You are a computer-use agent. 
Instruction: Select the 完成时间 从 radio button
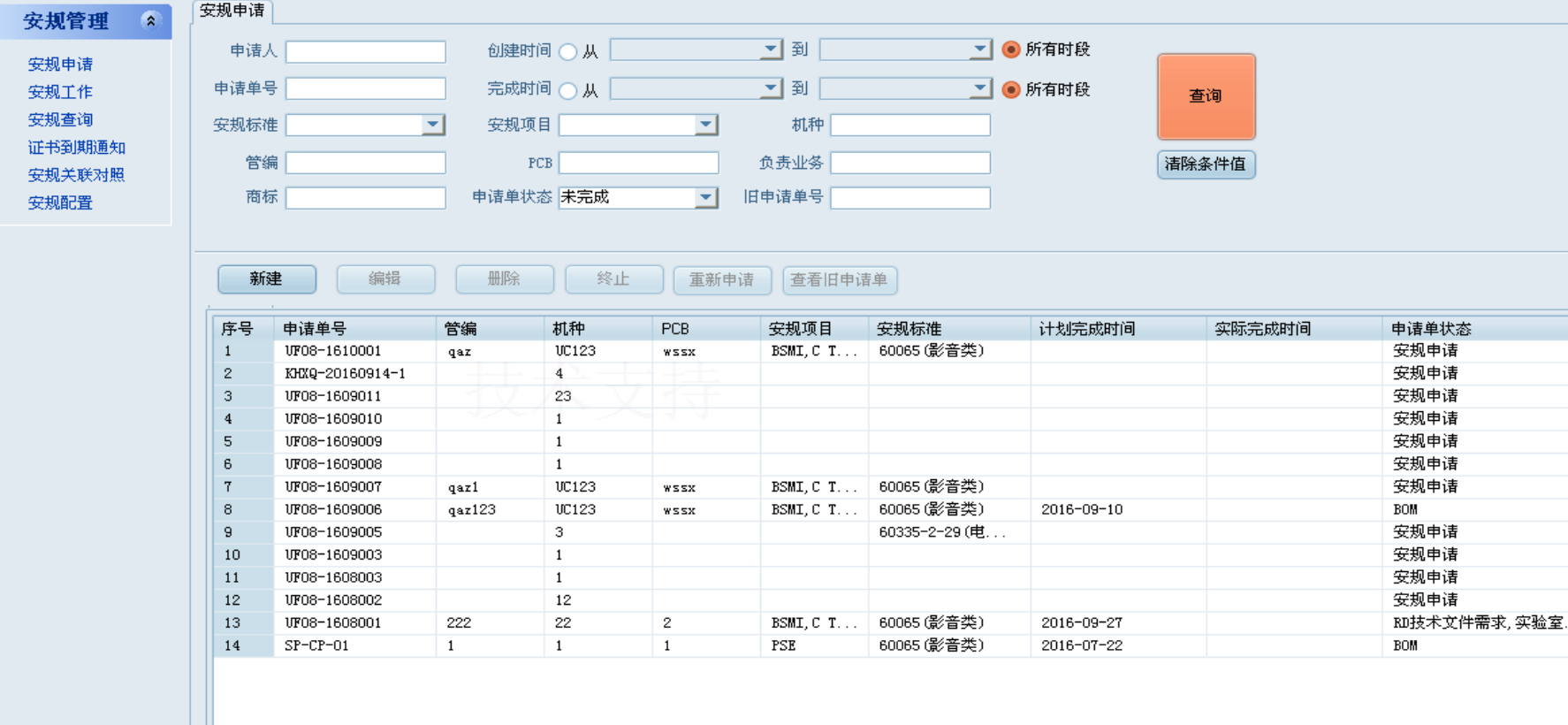tap(568, 90)
